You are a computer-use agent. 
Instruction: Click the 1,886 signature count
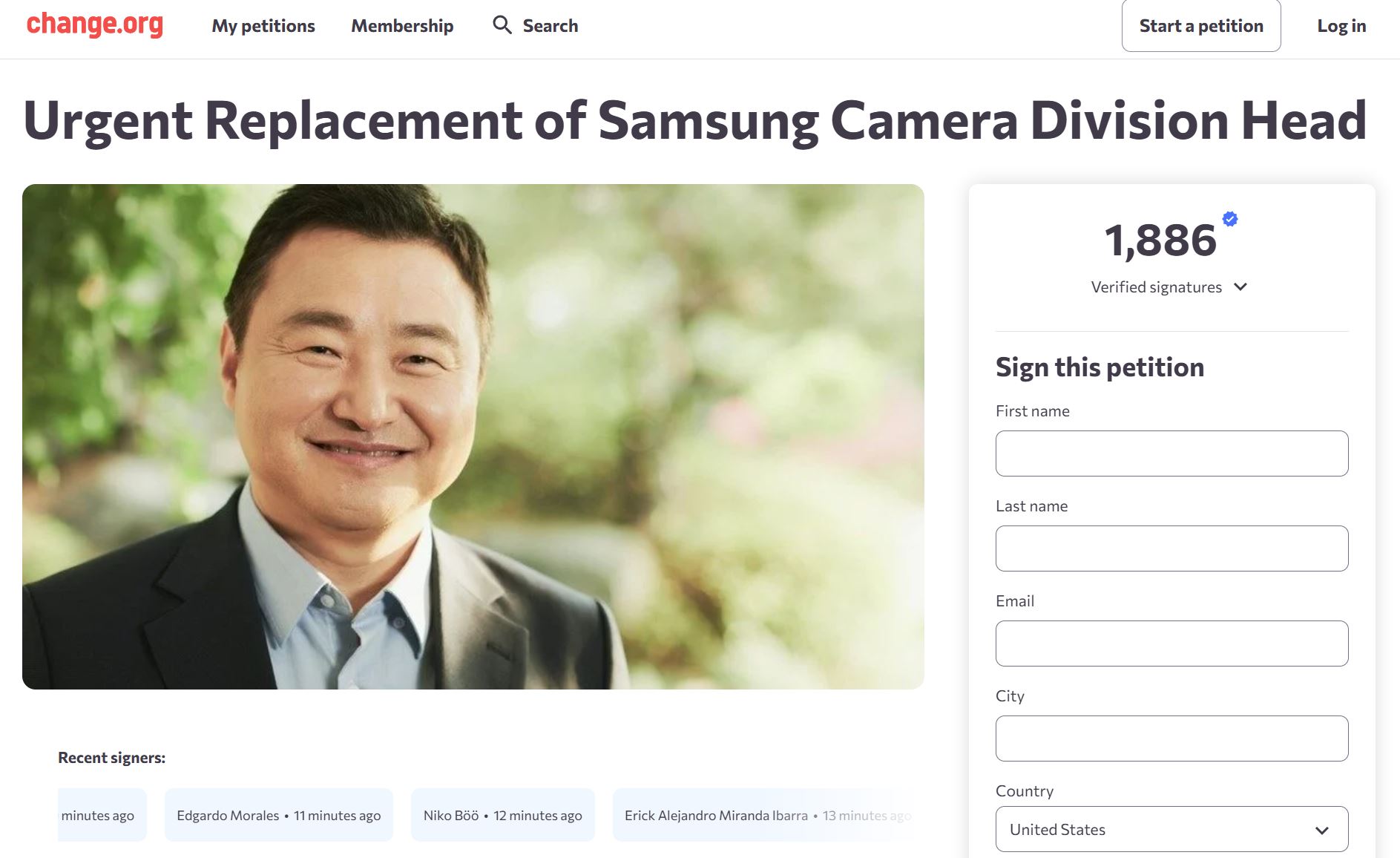coord(1160,240)
